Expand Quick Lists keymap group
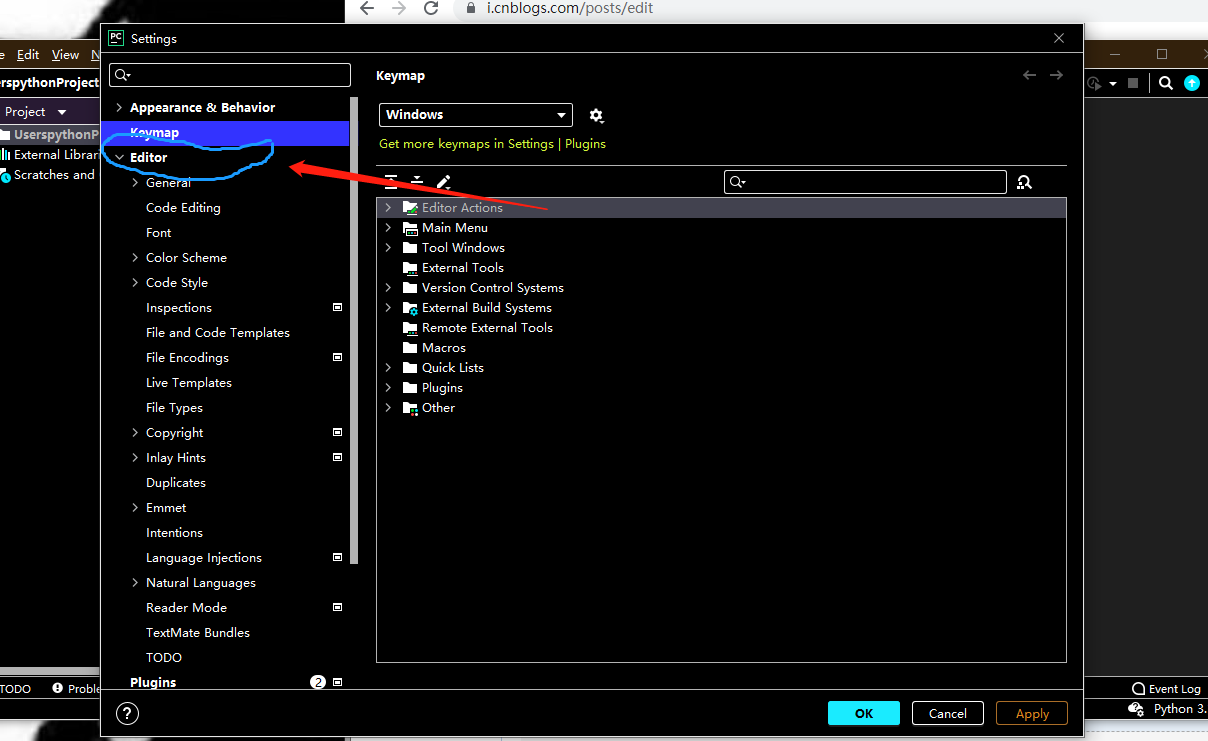 (x=388, y=367)
